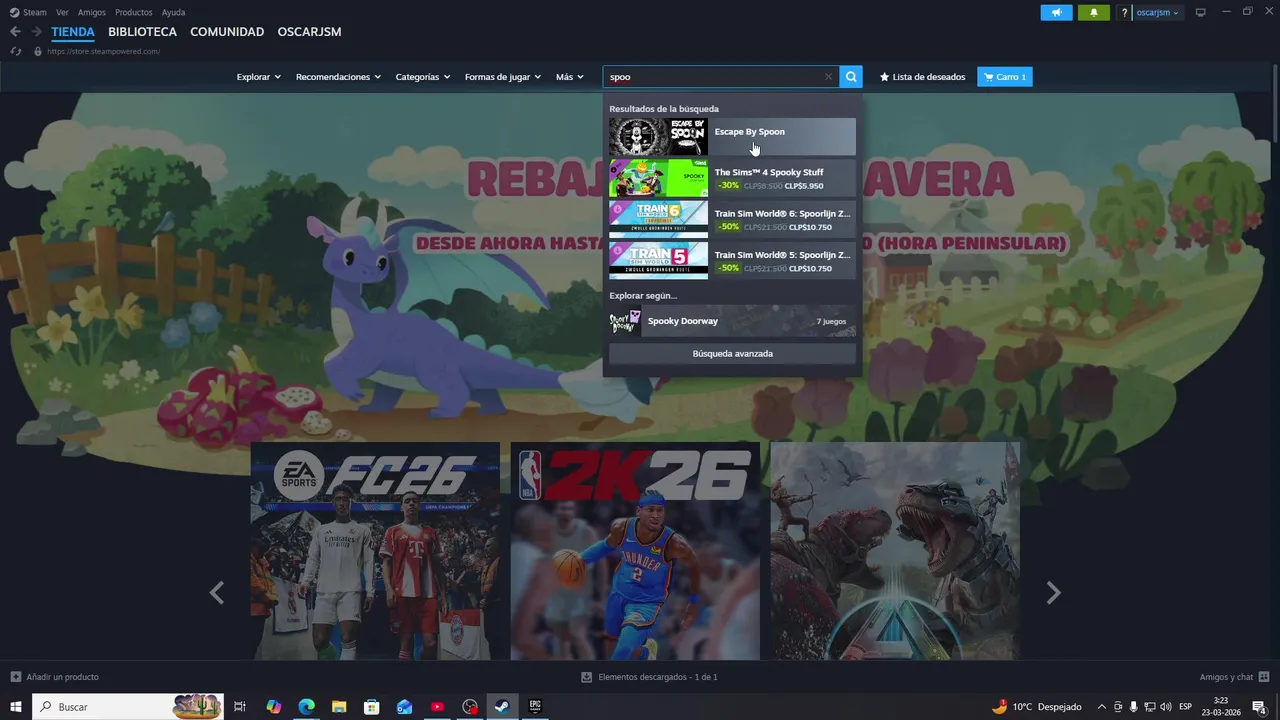The image size is (1280, 720).
Task: Open the ARK dinosaur game thumbnail
Action: (x=895, y=551)
